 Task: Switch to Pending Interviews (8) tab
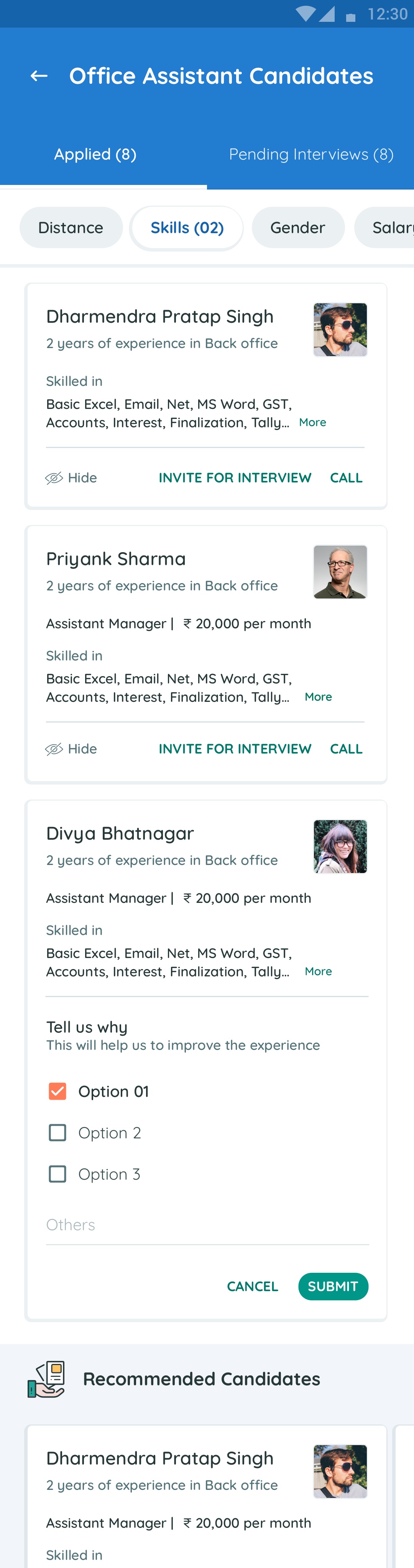(311, 155)
